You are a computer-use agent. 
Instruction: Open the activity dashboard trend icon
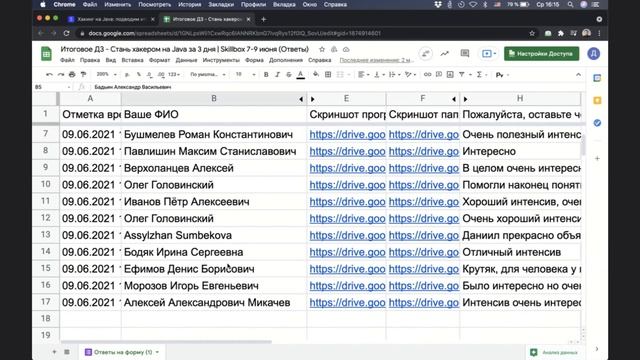click(444, 53)
